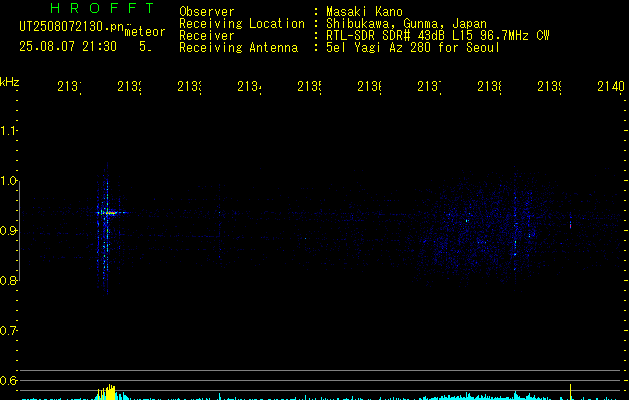Click the 0.9 frequency axis label
The width and height of the screenshot is (629, 400).
click(x=8, y=231)
